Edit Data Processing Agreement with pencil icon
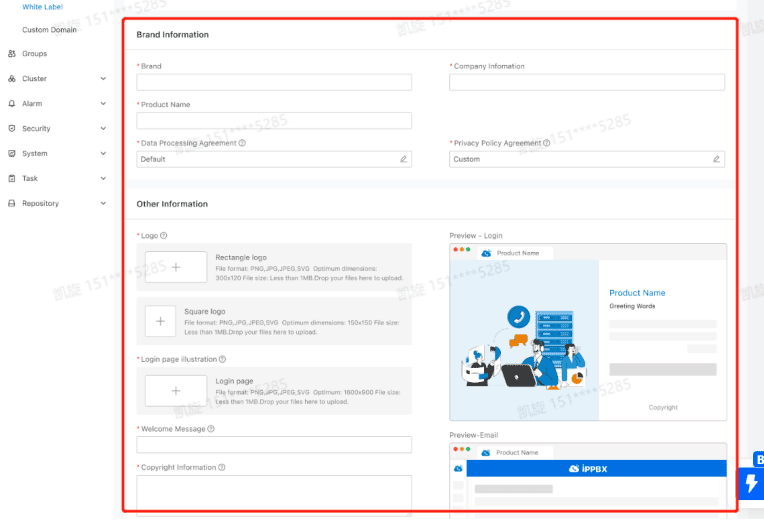This screenshot has height=520, width=764. pos(403,159)
